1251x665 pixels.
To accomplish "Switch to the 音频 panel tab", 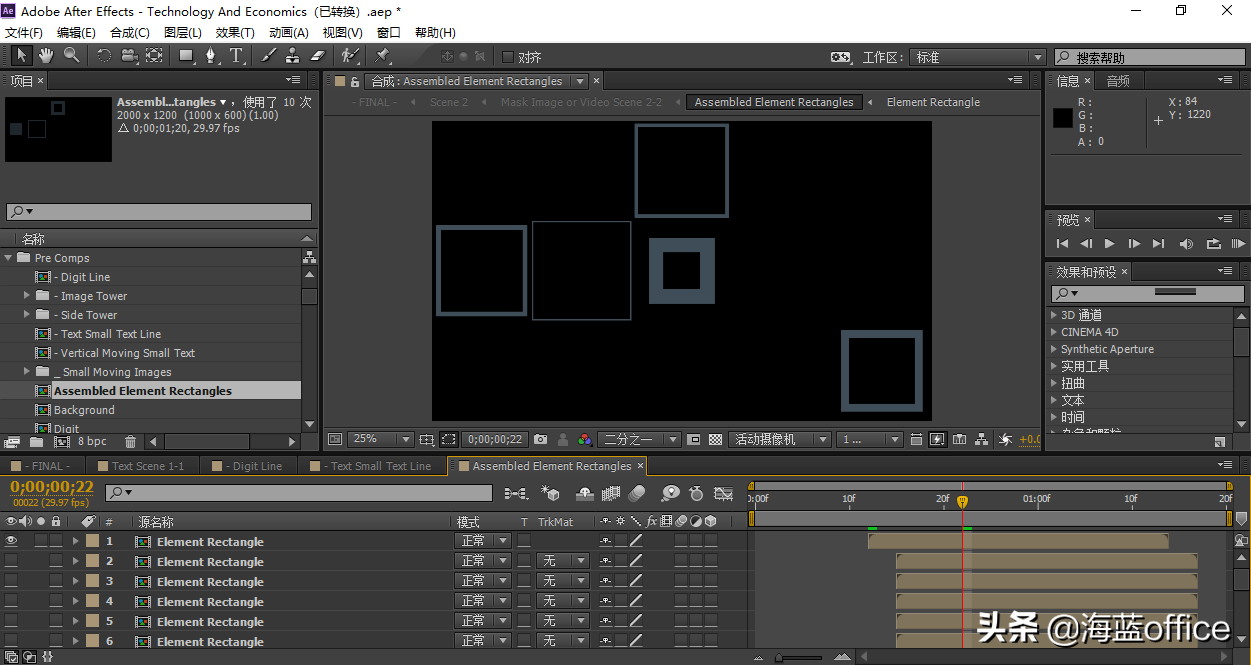I will point(1118,81).
